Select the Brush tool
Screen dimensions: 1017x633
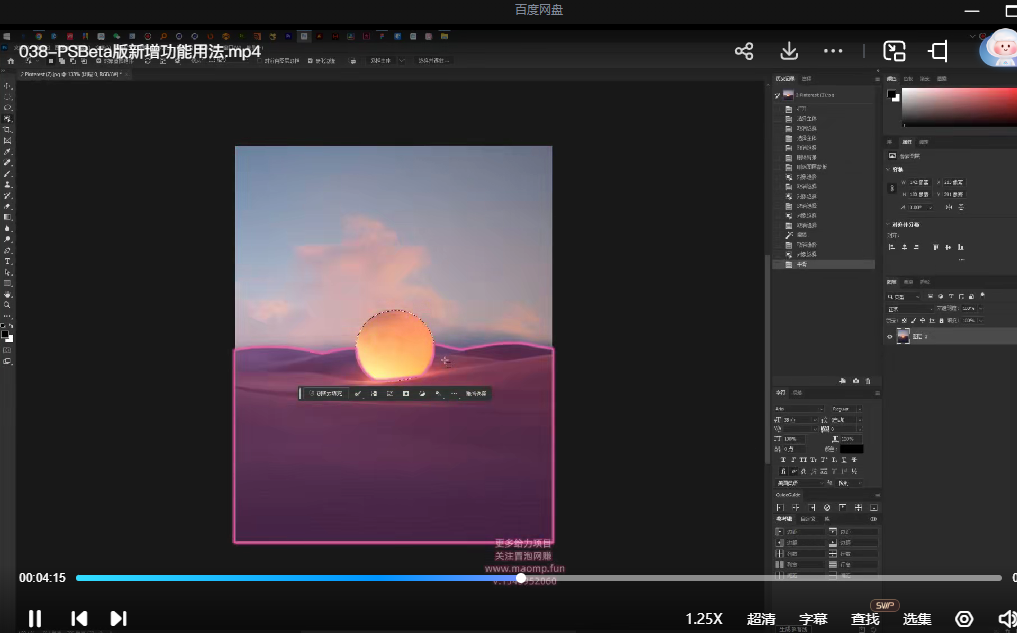[8, 174]
